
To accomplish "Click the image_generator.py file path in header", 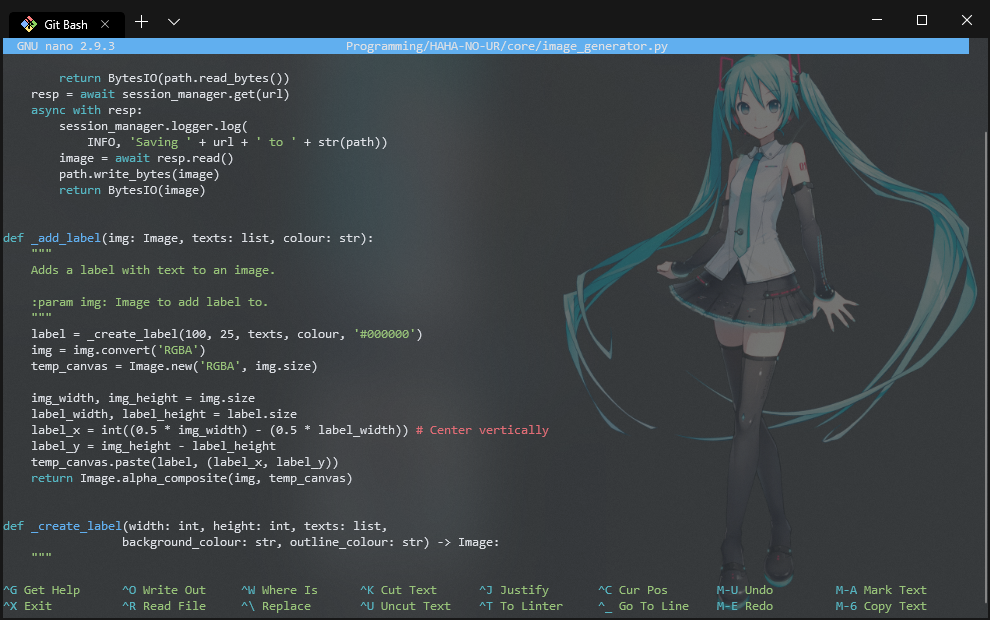I will [x=506, y=46].
